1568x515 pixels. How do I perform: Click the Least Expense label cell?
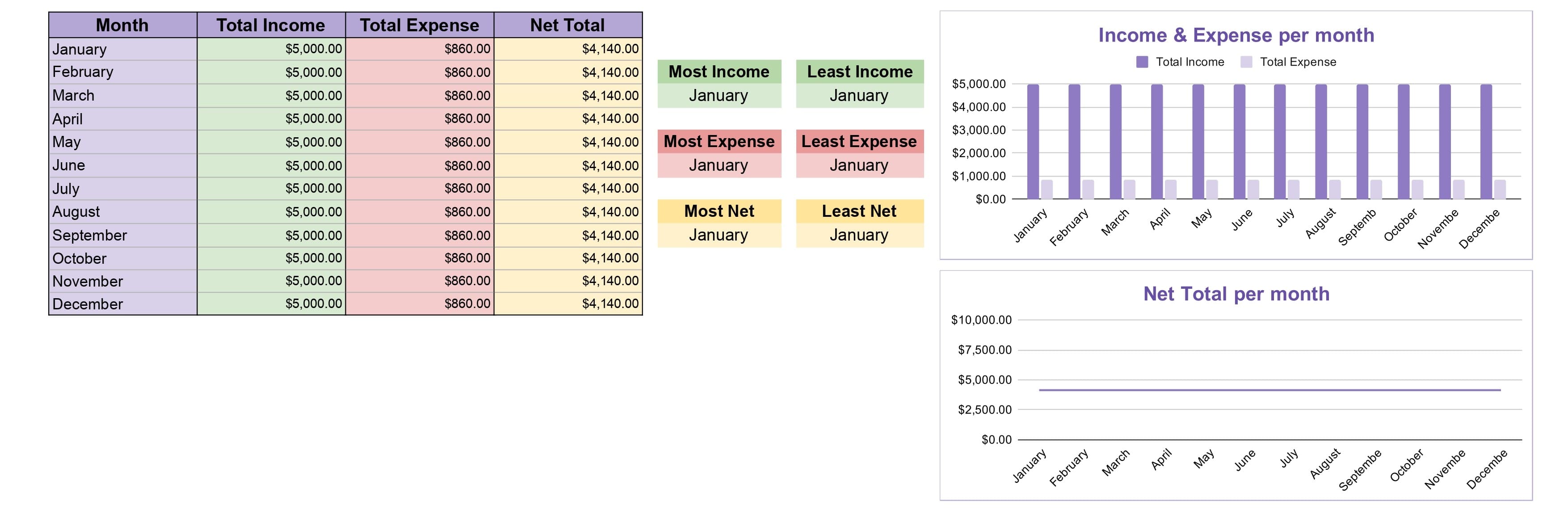859,141
